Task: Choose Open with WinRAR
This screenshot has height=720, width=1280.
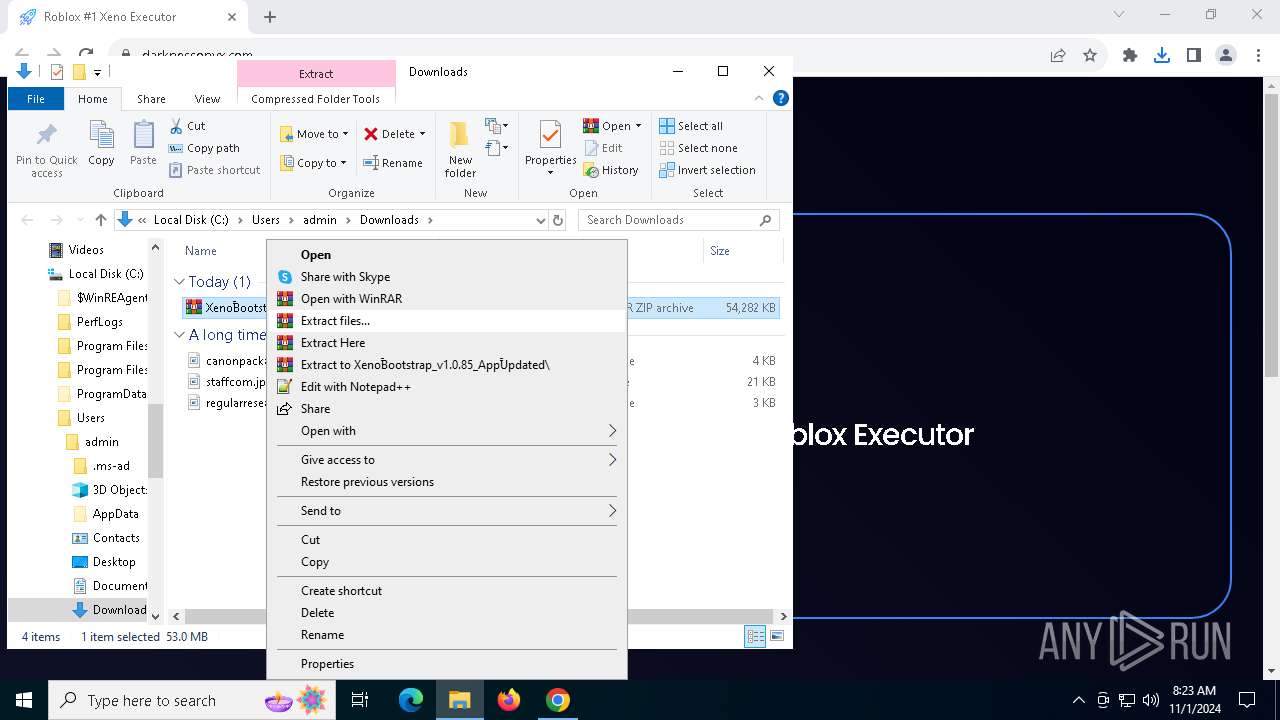Action: 446,299
